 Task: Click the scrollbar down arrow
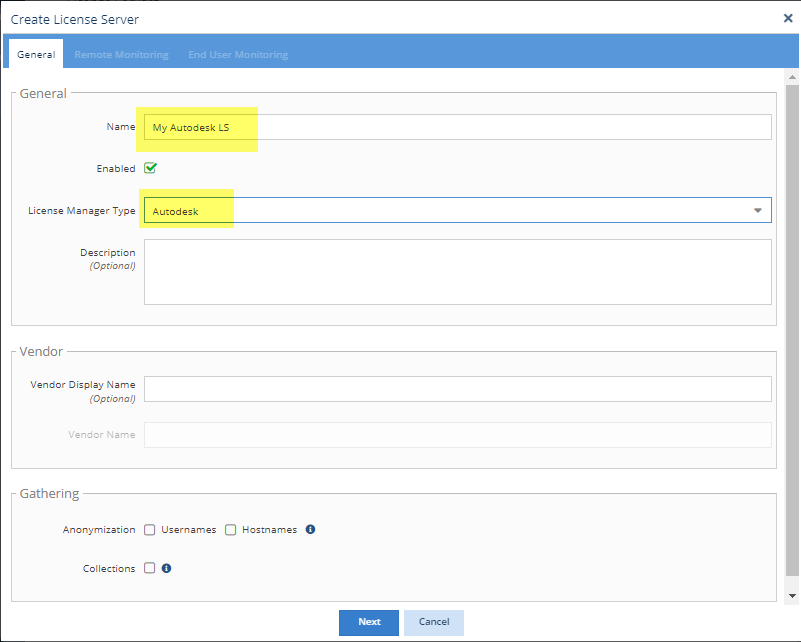point(792,596)
